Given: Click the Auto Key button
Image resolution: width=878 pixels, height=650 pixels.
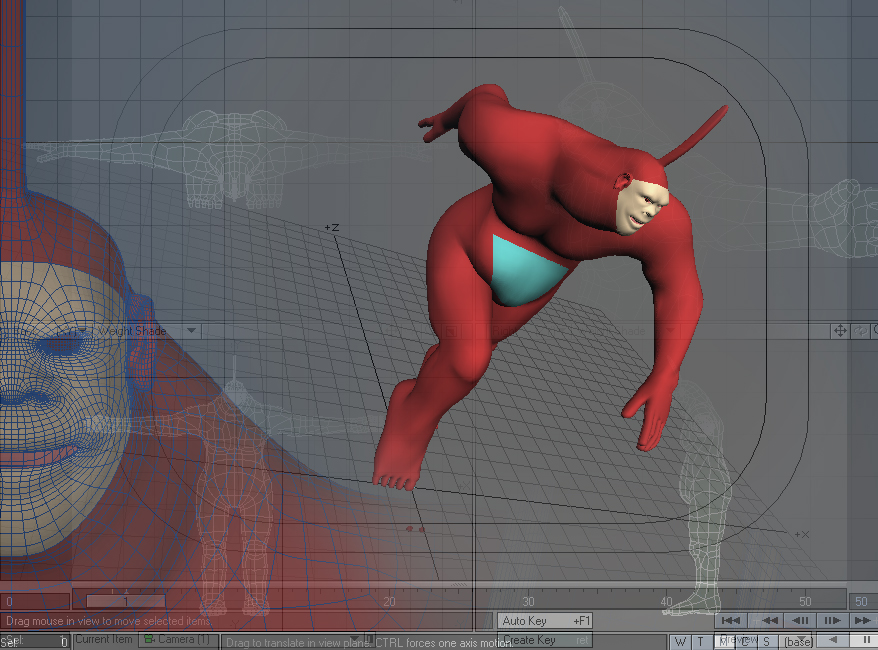Looking at the screenshot, I should click(545, 620).
